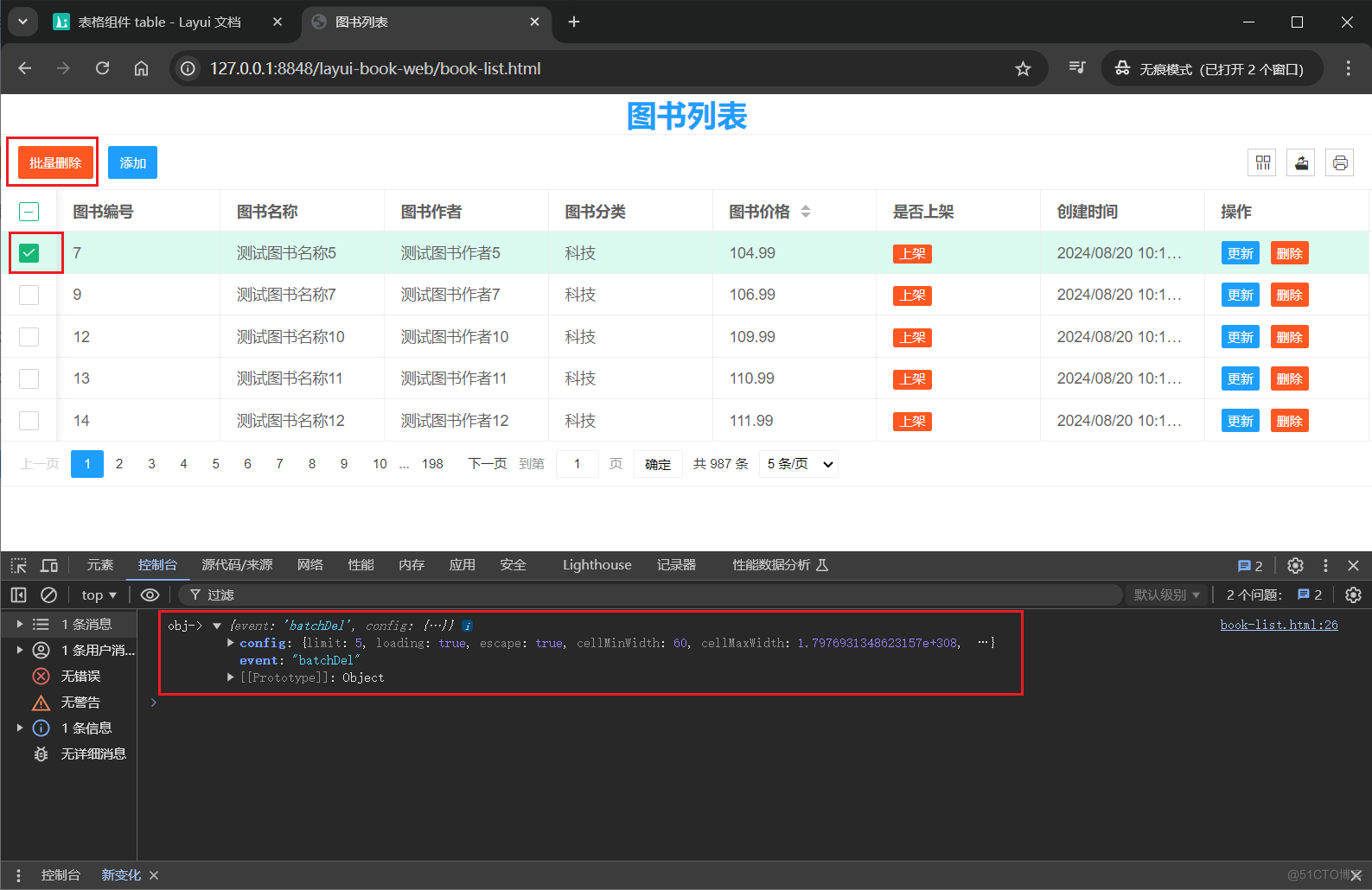Toggle DevTools device toolbar icon
Viewport: 1372px width, 890px height.
(49, 565)
